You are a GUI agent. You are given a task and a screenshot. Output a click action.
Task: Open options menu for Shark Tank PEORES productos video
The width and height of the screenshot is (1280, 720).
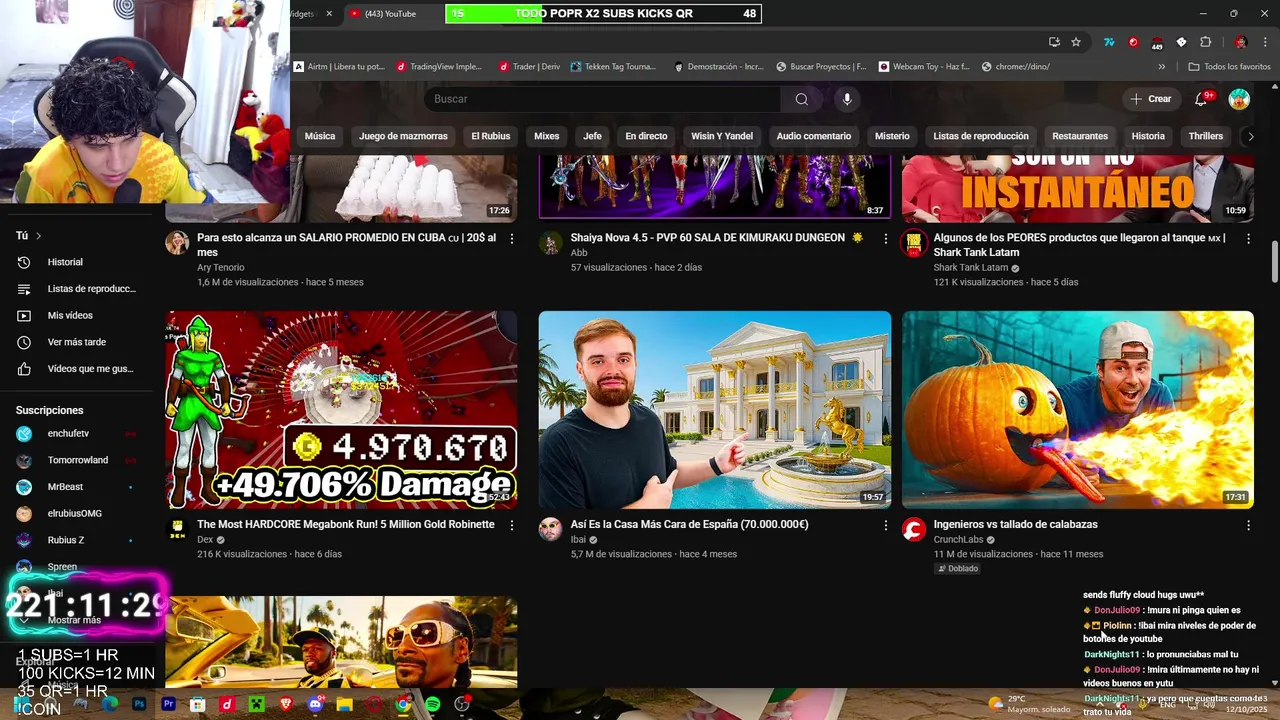pyautogui.click(x=1248, y=239)
